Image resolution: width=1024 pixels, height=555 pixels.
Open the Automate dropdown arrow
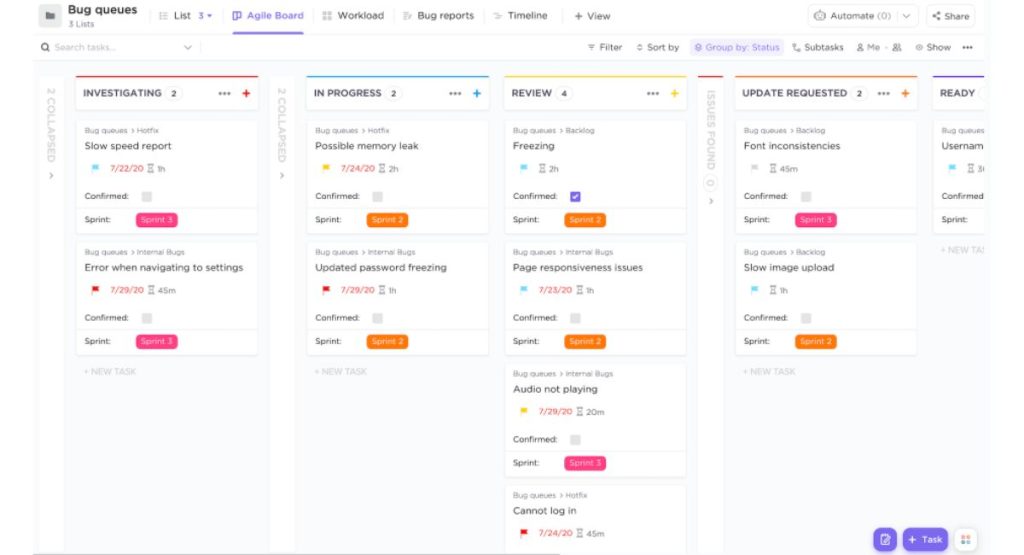tap(907, 16)
